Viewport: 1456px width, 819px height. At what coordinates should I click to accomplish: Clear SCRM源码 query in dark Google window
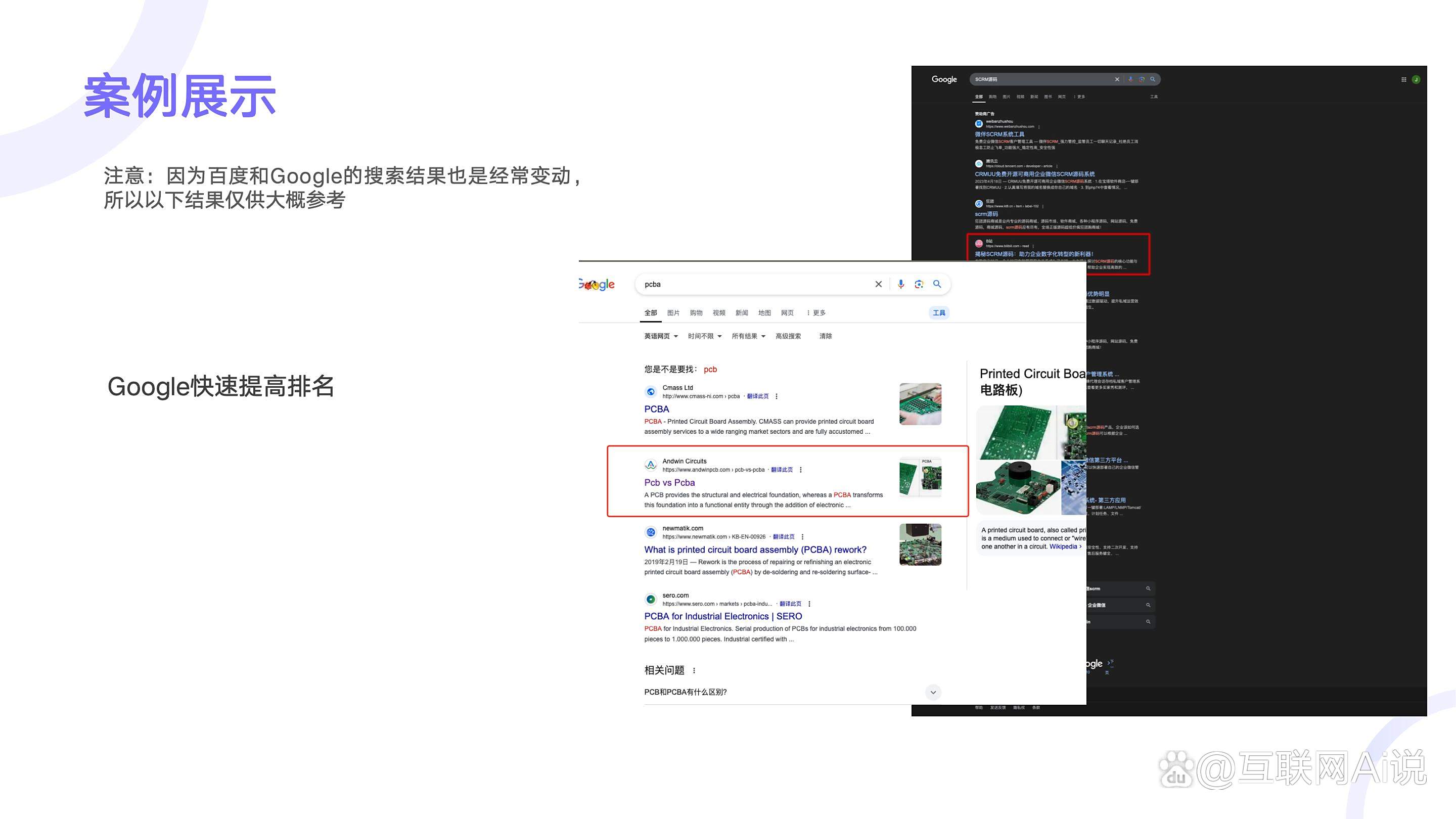(x=1117, y=79)
